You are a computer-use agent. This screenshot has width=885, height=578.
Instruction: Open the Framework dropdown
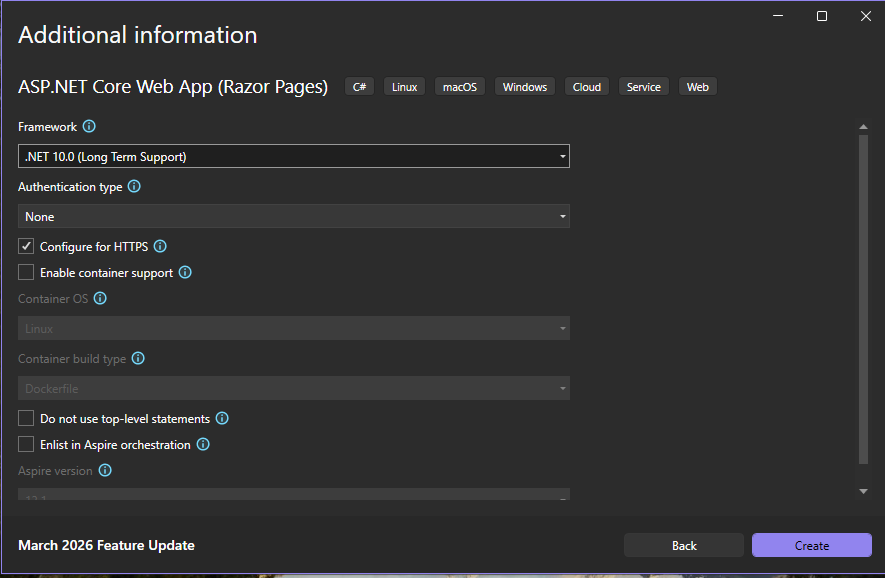294,157
